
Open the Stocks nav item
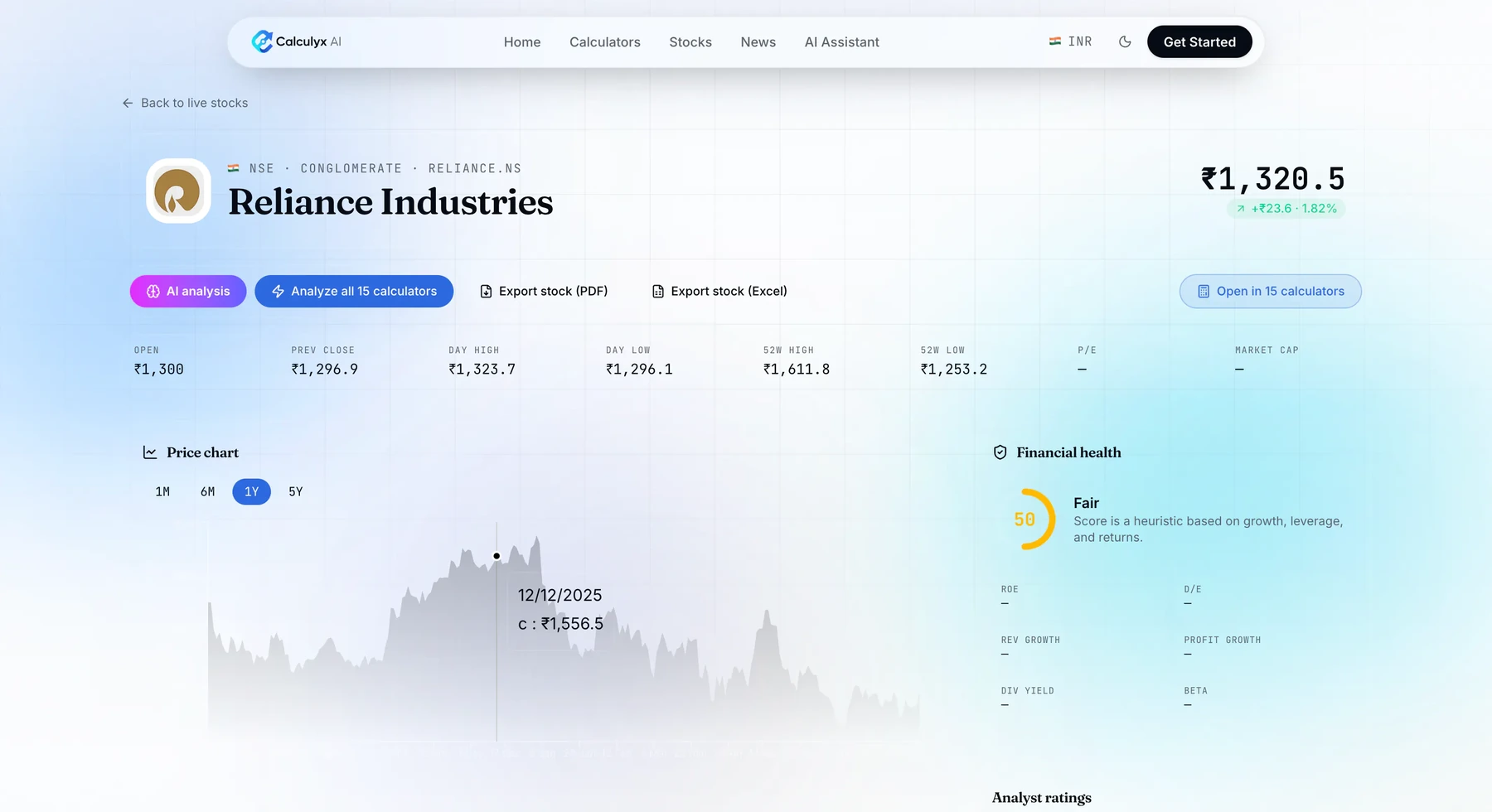[690, 42]
